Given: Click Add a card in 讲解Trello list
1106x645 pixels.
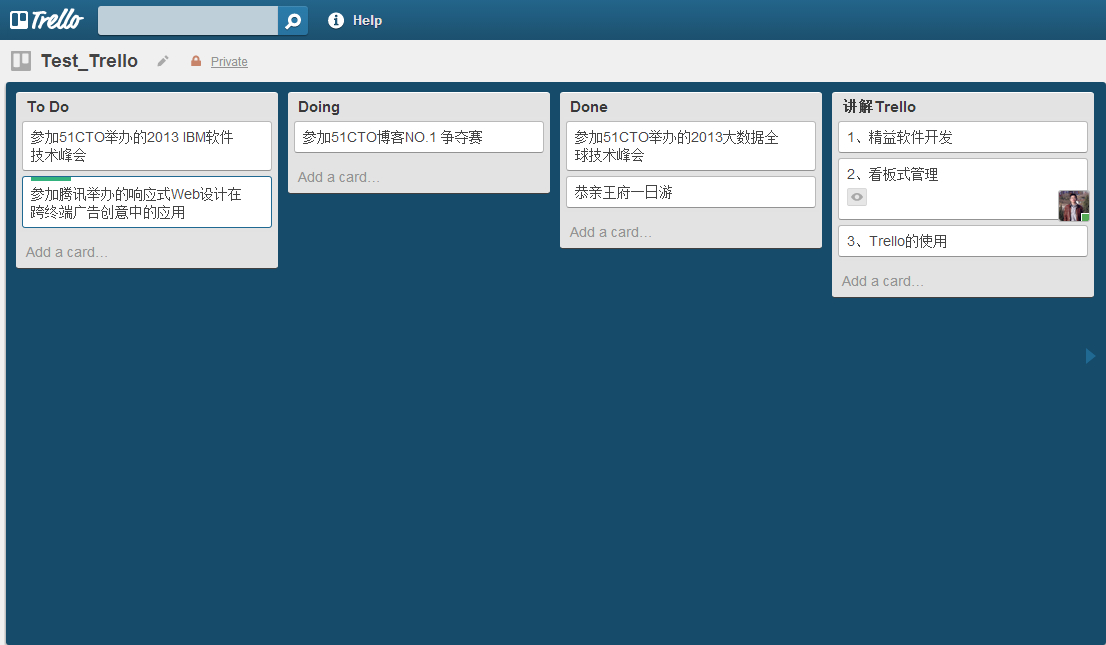Looking at the screenshot, I should coord(882,281).
